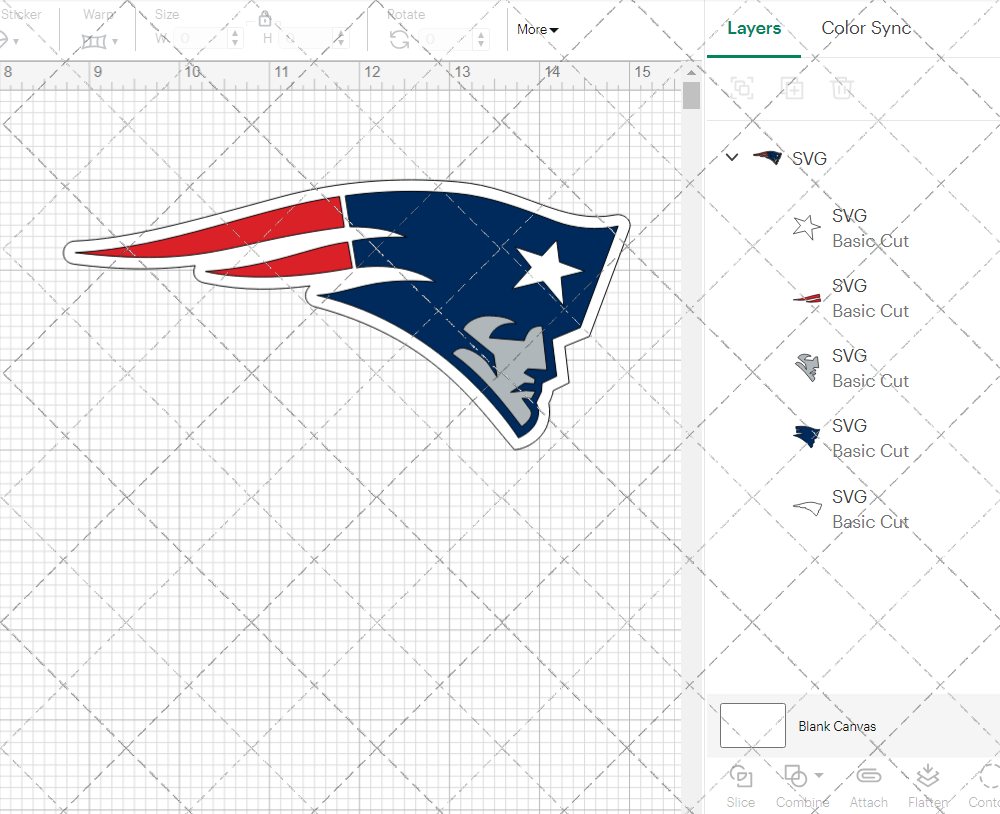Click the Contour icon
1000x814 pixels.
click(987, 777)
